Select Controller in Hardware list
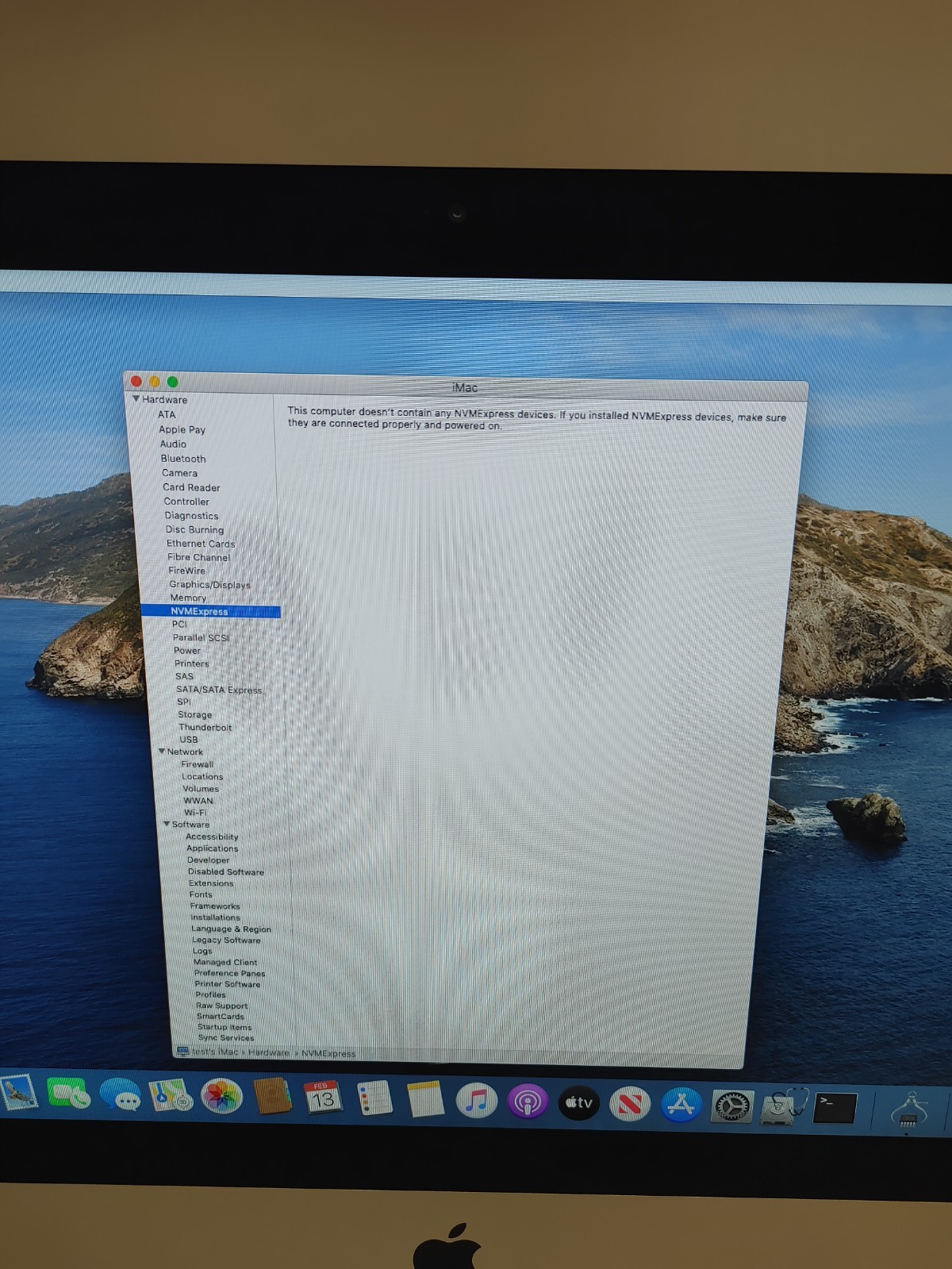This screenshot has width=952, height=1269. tap(186, 502)
